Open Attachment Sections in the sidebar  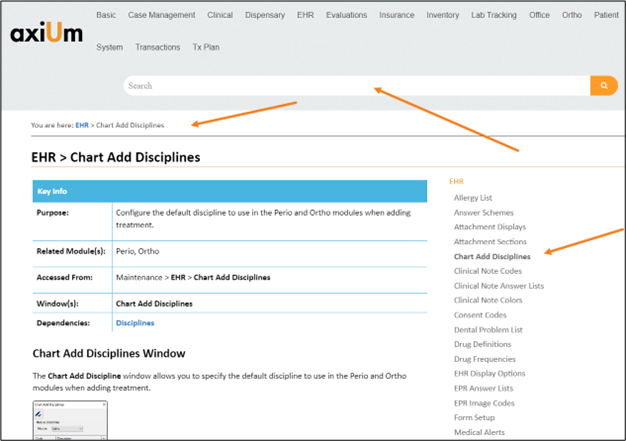[x=490, y=241]
